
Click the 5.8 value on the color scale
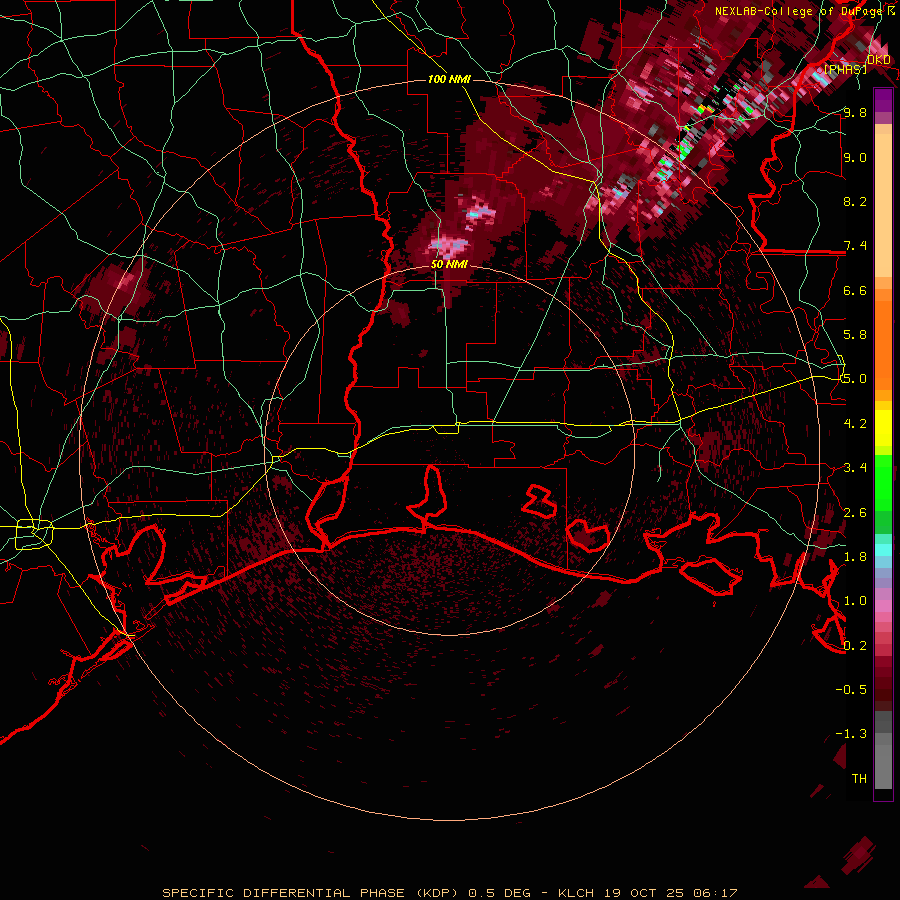coord(855,335)
